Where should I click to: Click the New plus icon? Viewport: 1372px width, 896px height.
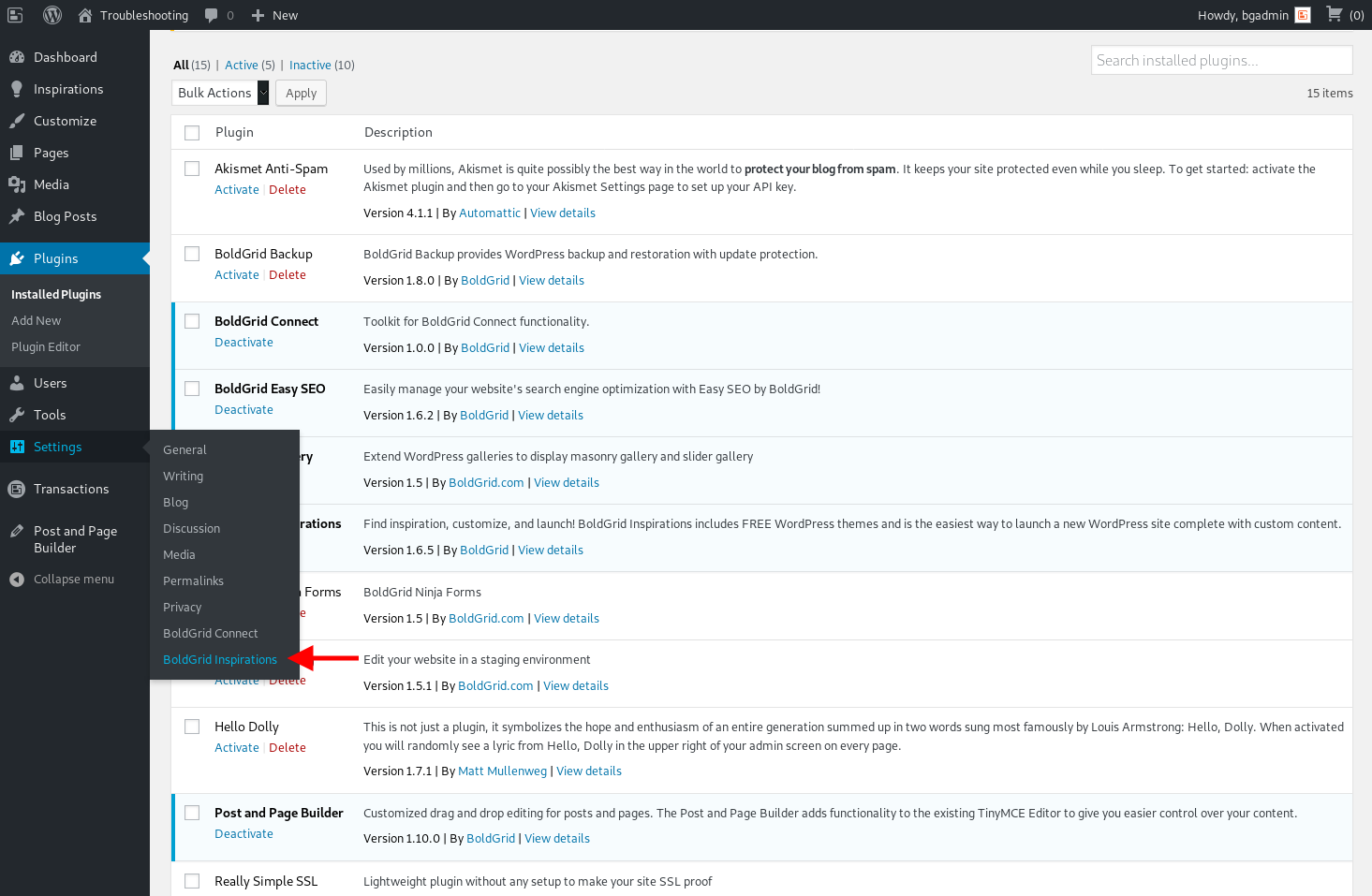258,15
